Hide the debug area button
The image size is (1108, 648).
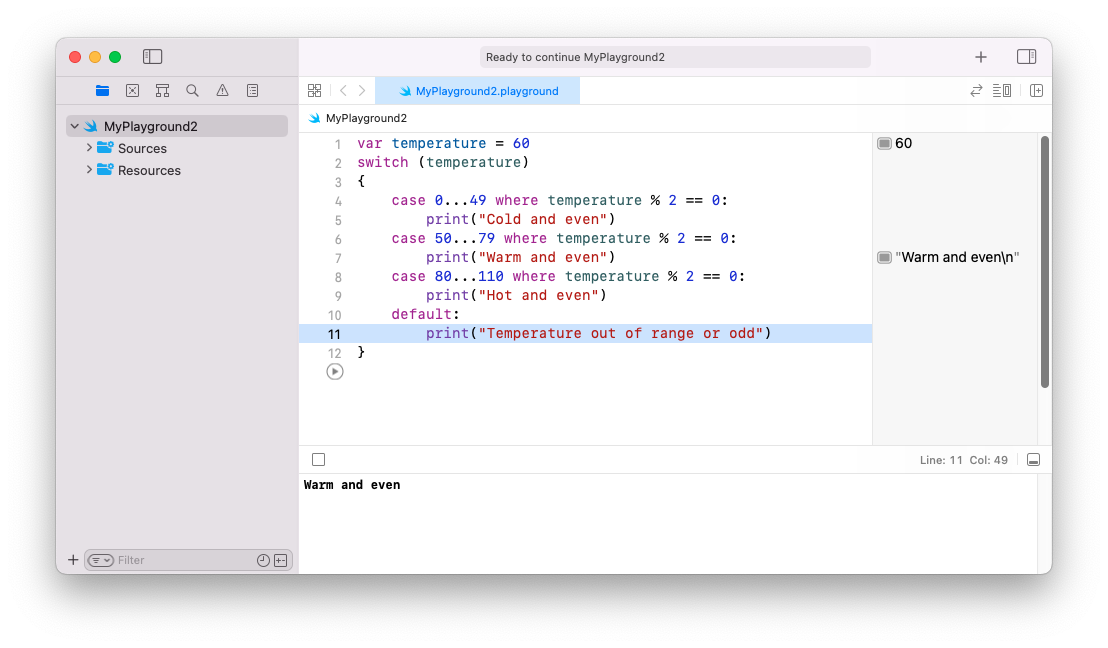[x=1033, y=460]
